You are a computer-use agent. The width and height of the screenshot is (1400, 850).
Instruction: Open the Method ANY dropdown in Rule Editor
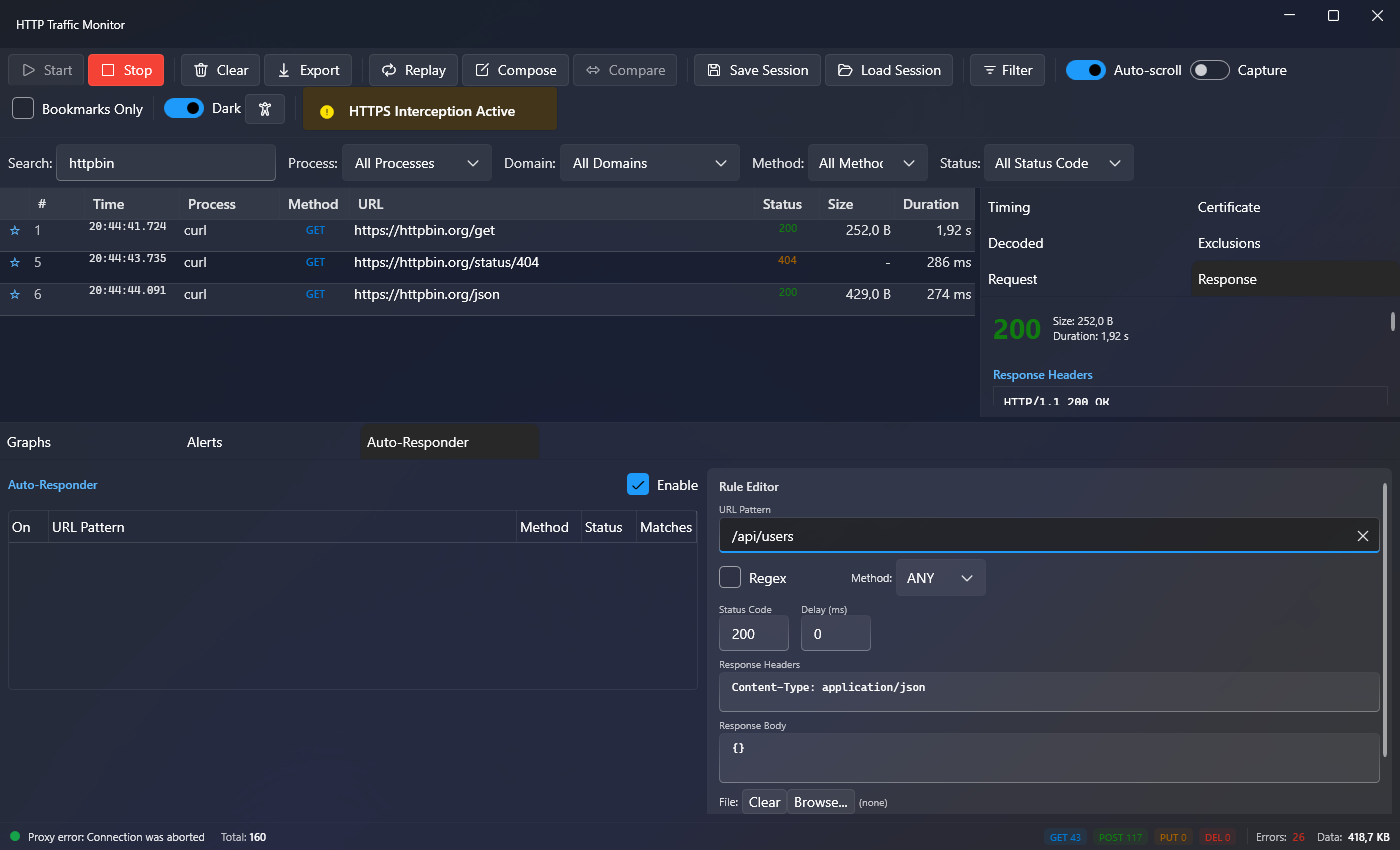point(940,578)
